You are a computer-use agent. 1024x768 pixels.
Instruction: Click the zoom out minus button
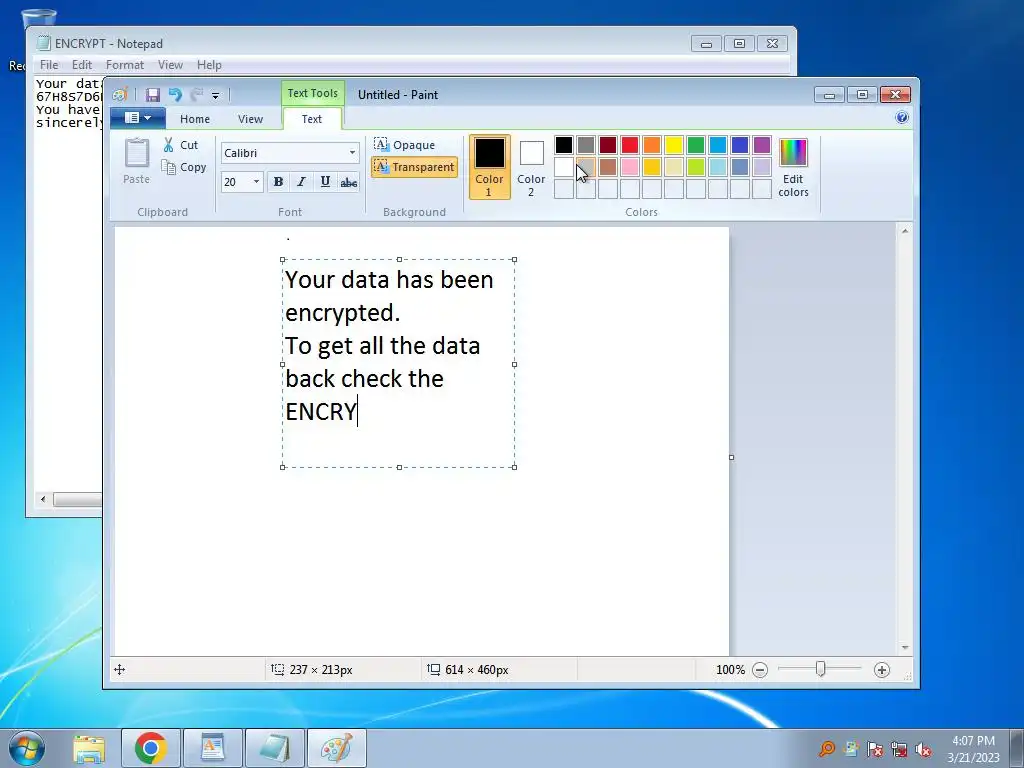coord(760,669)
